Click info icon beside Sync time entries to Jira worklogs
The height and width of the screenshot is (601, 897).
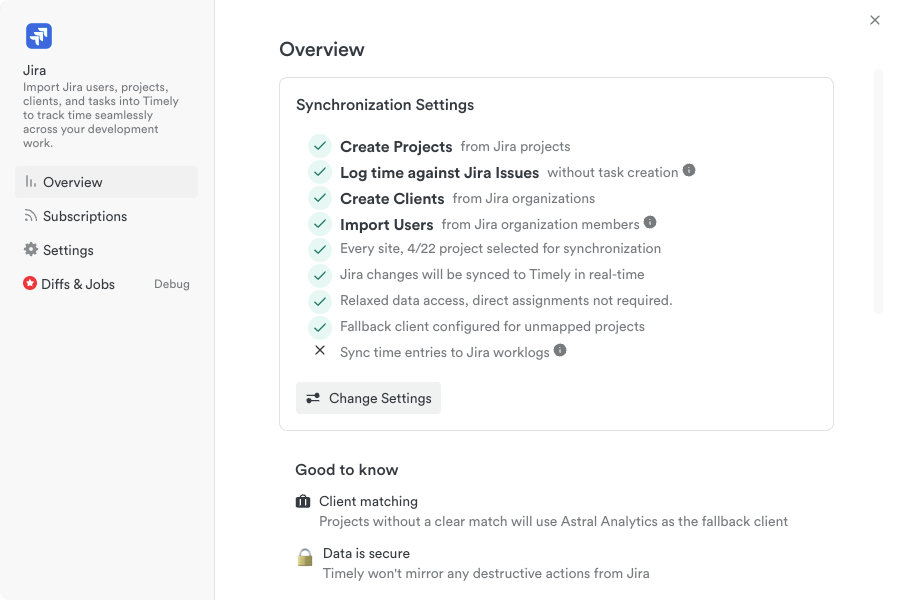pos(560,350)
